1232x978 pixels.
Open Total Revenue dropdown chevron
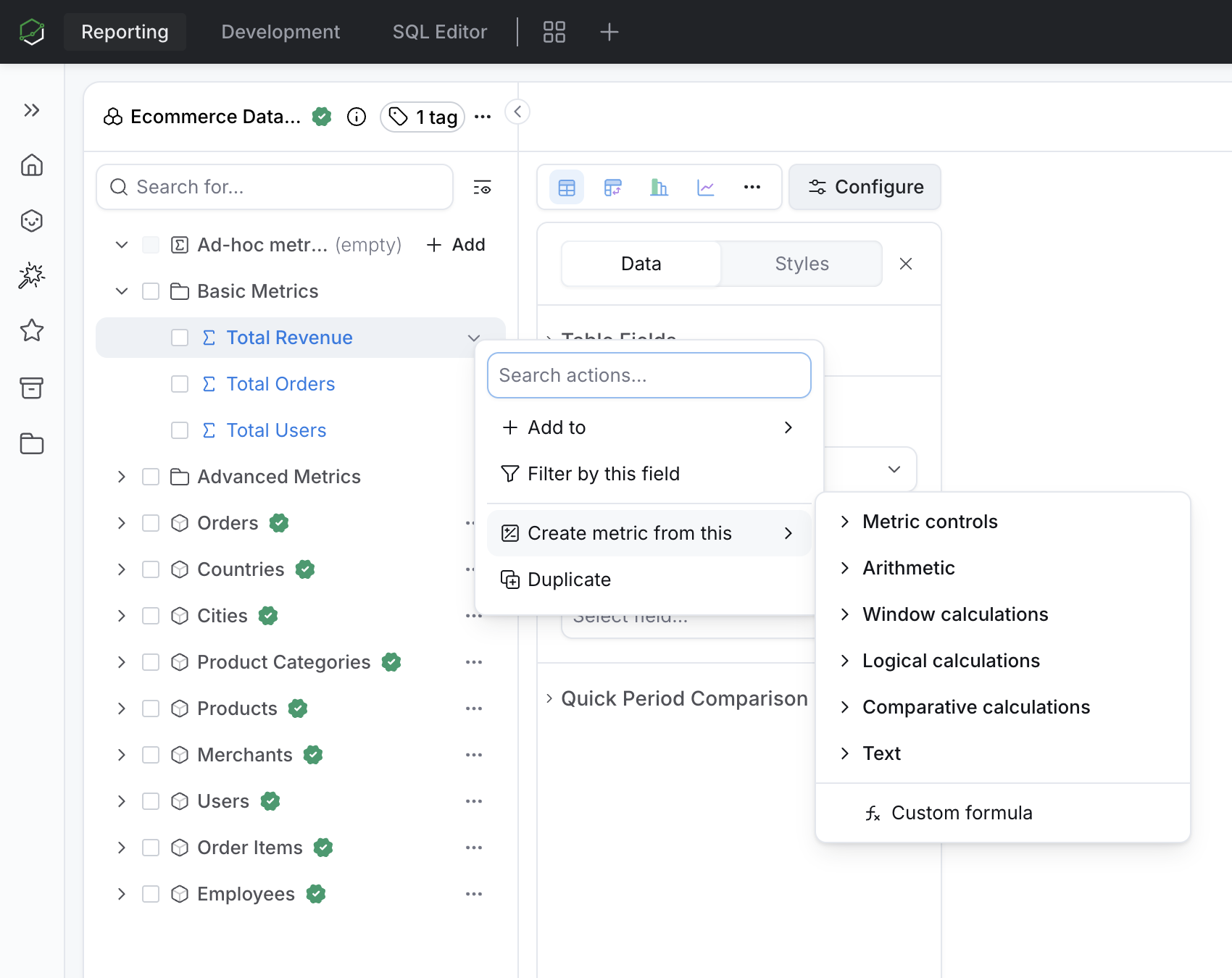(474, 338)
